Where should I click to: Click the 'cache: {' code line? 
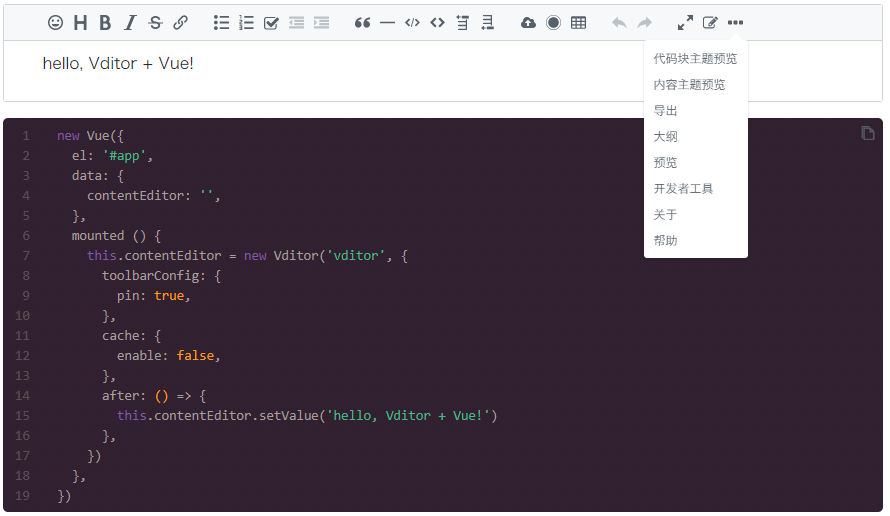(x=132, y=335)
